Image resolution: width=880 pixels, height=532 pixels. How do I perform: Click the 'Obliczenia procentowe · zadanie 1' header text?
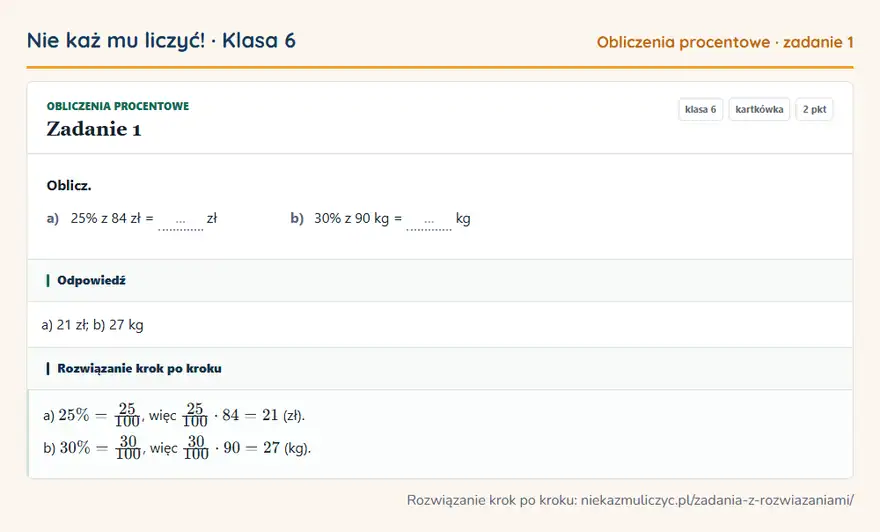click(725, 42)
